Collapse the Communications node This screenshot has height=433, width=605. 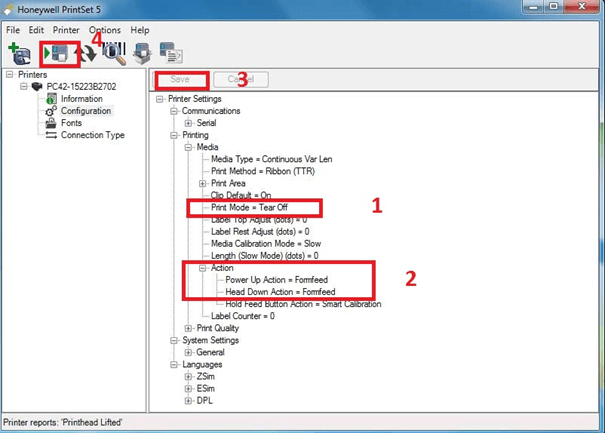coord(174,111)
